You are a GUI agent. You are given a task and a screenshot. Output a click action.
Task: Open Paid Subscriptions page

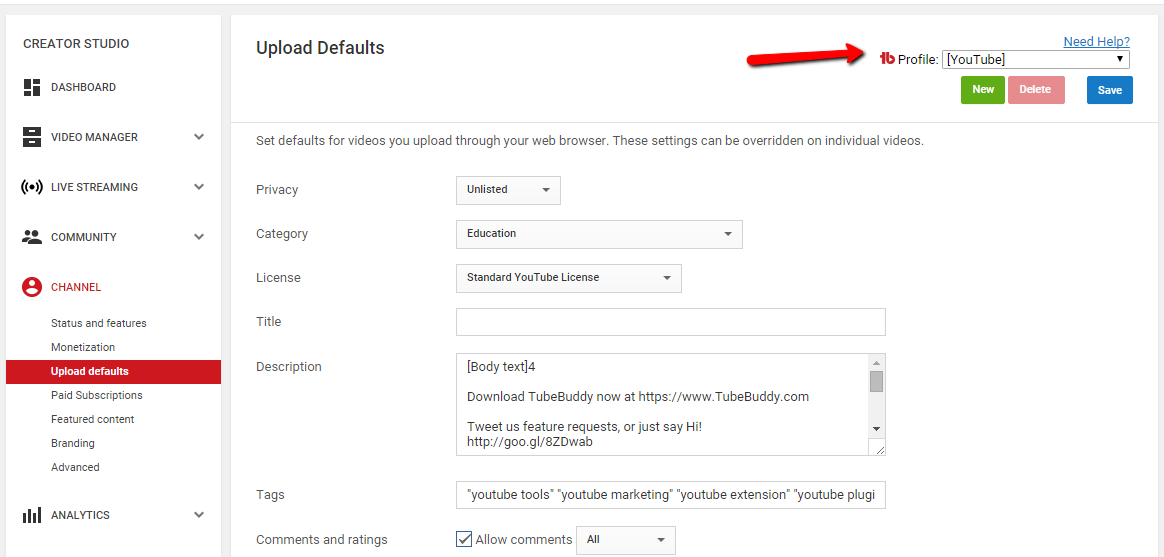97,395
